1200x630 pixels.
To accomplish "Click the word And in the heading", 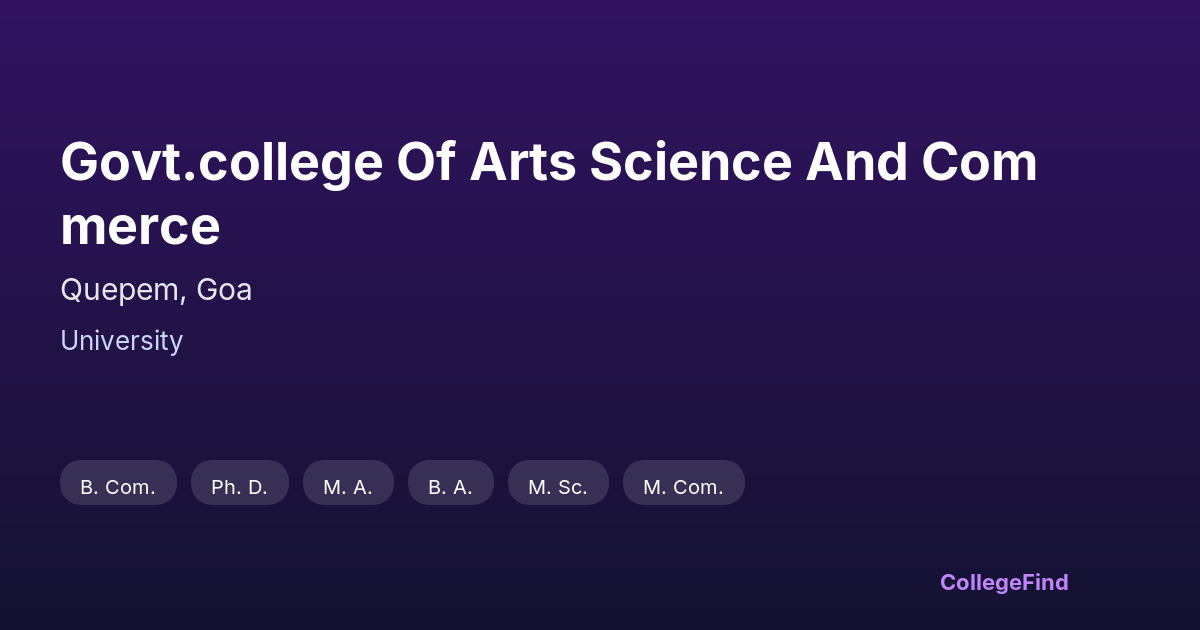I will click(856, 163).
